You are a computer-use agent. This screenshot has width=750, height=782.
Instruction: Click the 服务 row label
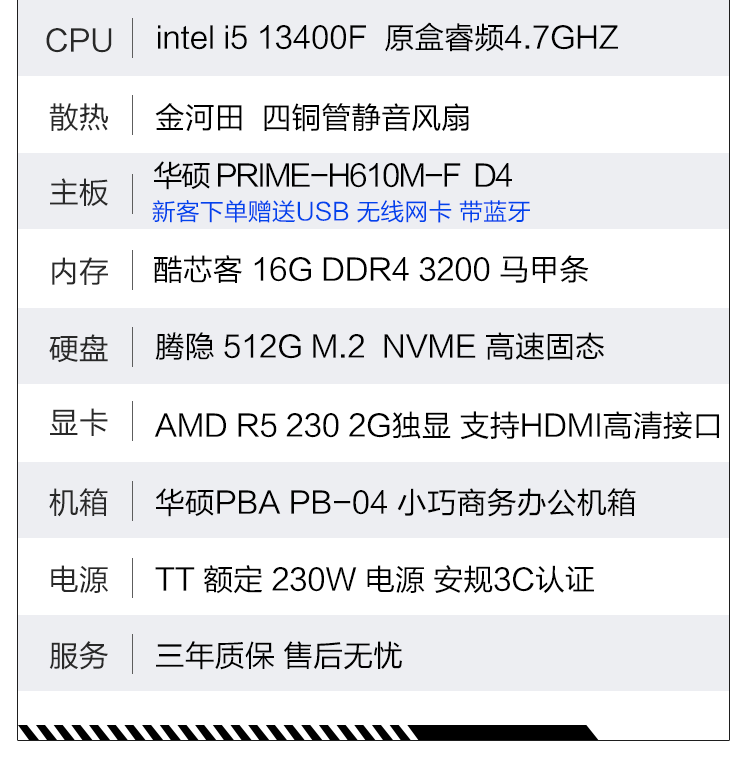(78, 656)
